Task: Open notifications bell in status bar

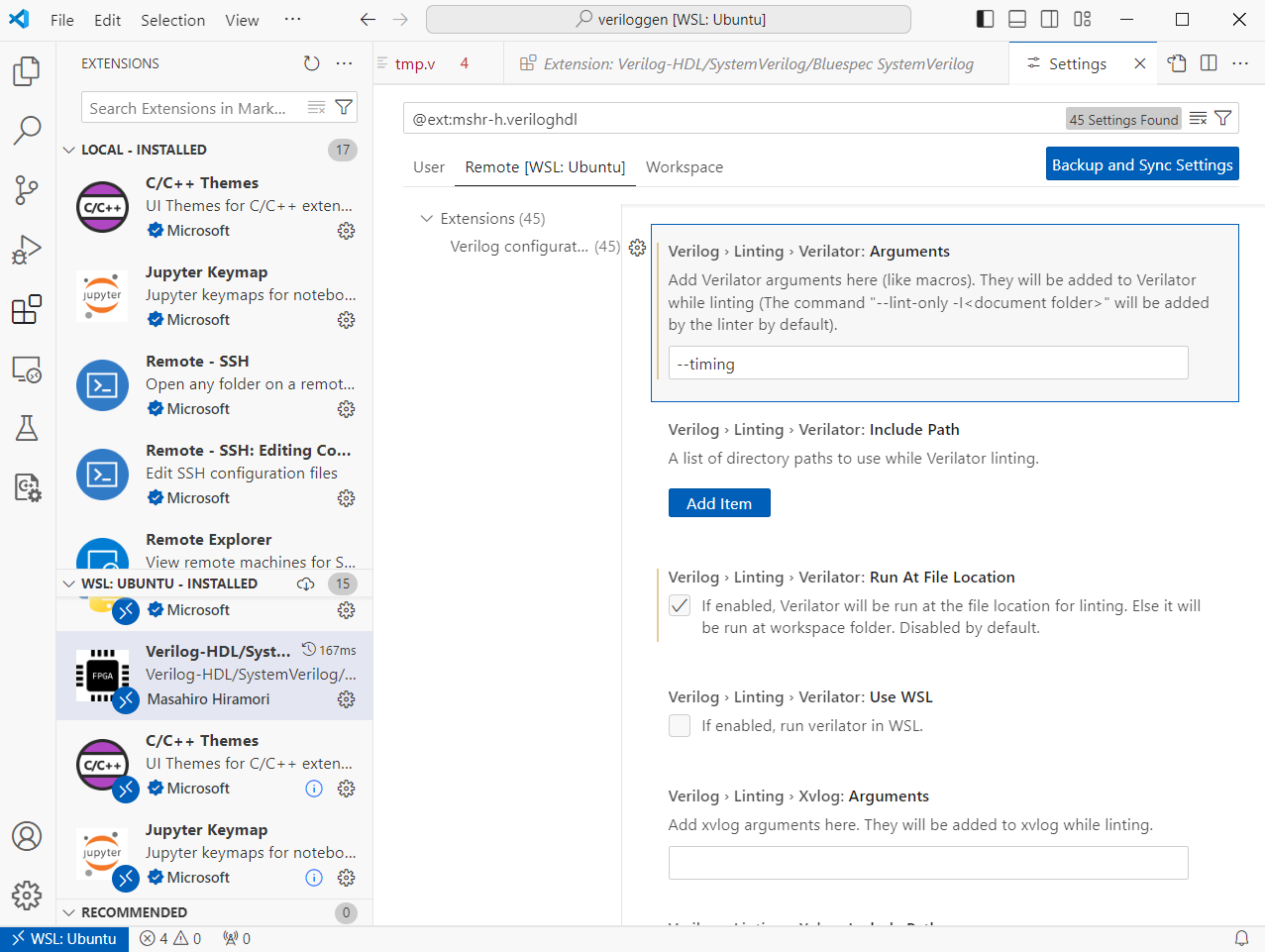Action: pyautogui.click(x=1241, y=938)
